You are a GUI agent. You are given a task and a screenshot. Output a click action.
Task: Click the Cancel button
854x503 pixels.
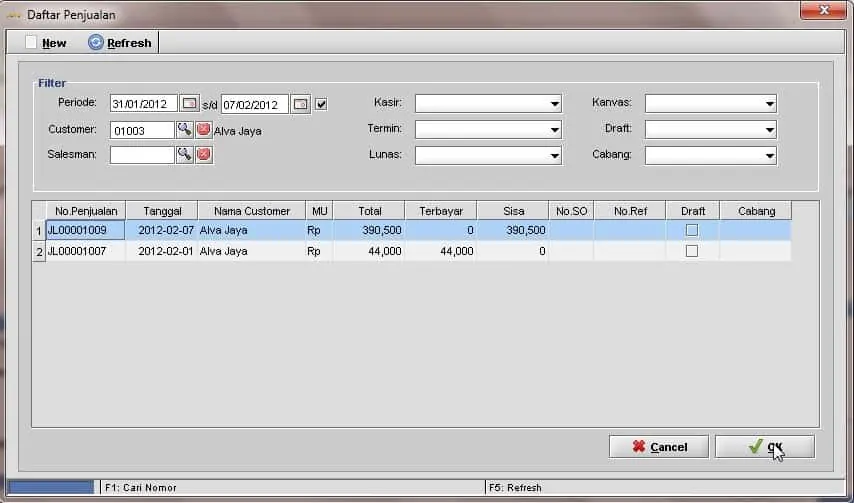click(x=658, y=447)
